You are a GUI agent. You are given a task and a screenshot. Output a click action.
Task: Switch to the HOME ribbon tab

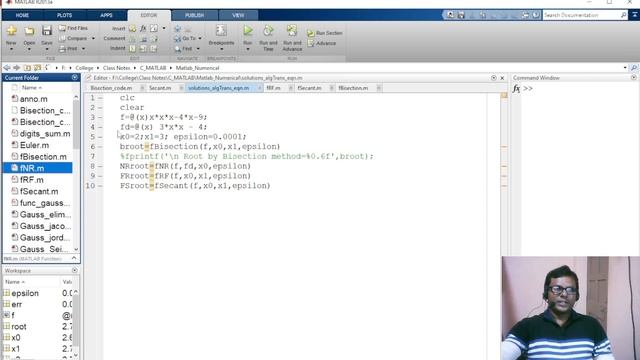(x=22, y=15)
